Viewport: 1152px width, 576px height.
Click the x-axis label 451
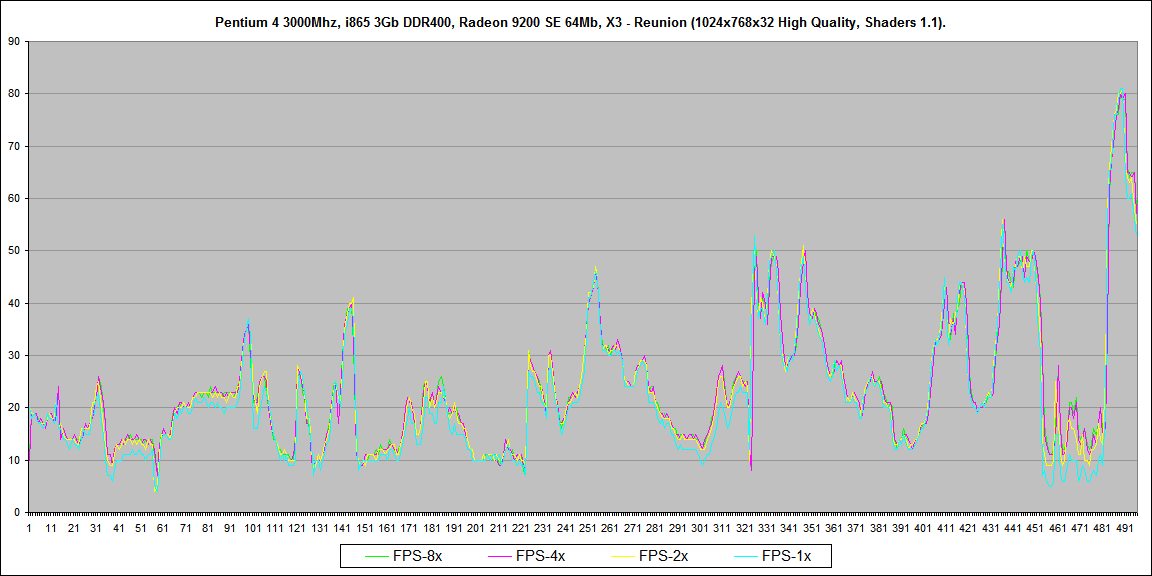(1034, 528)
